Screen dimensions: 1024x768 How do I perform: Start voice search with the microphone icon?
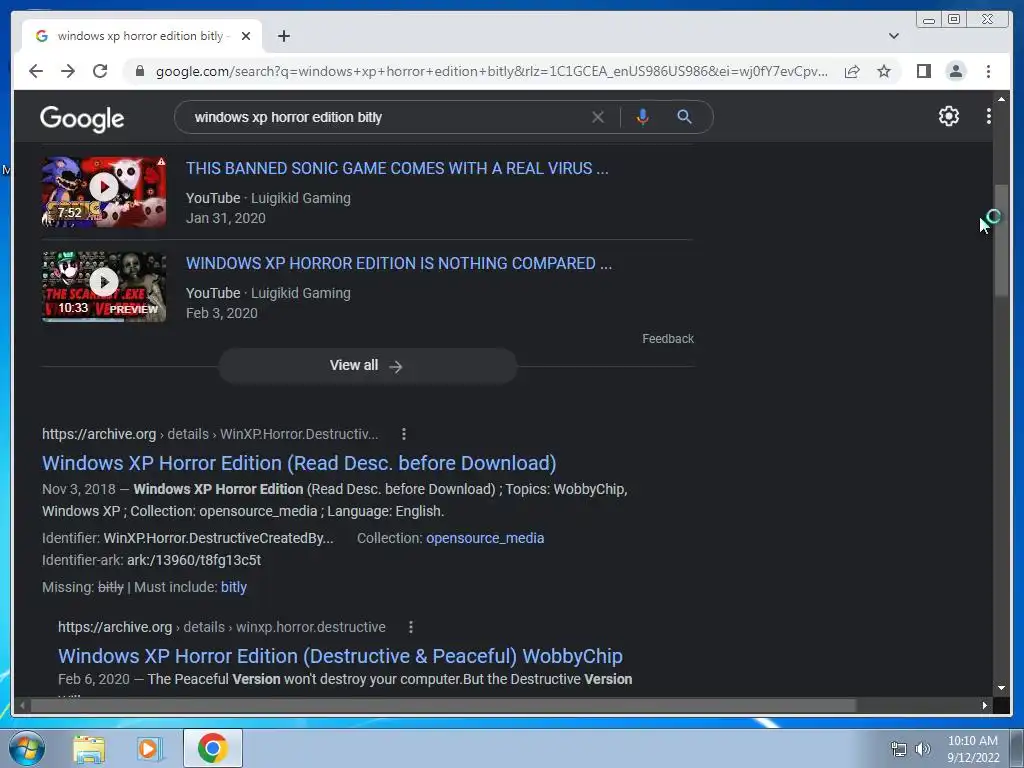pyautogui.click(x=643, y=117)
